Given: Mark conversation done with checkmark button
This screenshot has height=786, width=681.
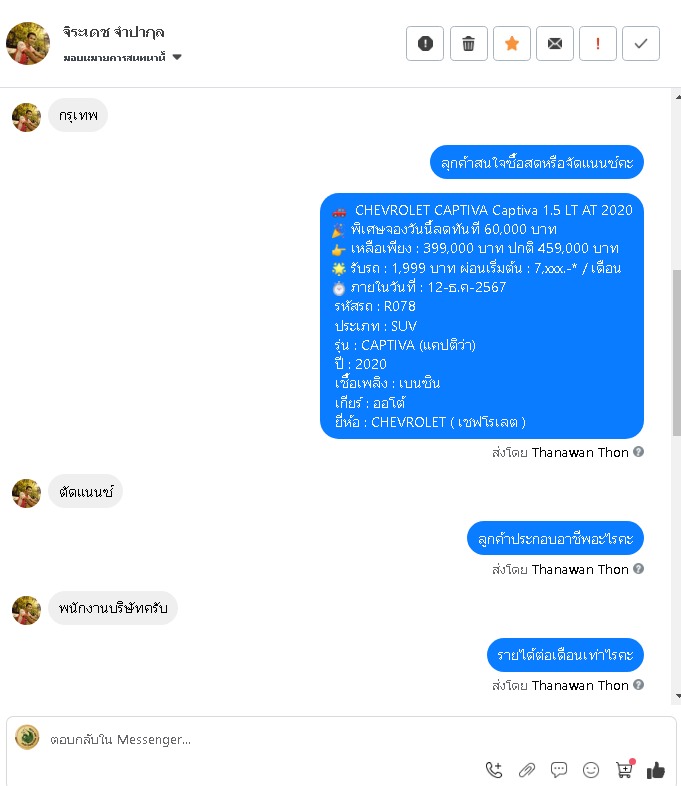Looking at the screenshot, I should point(641,44).
